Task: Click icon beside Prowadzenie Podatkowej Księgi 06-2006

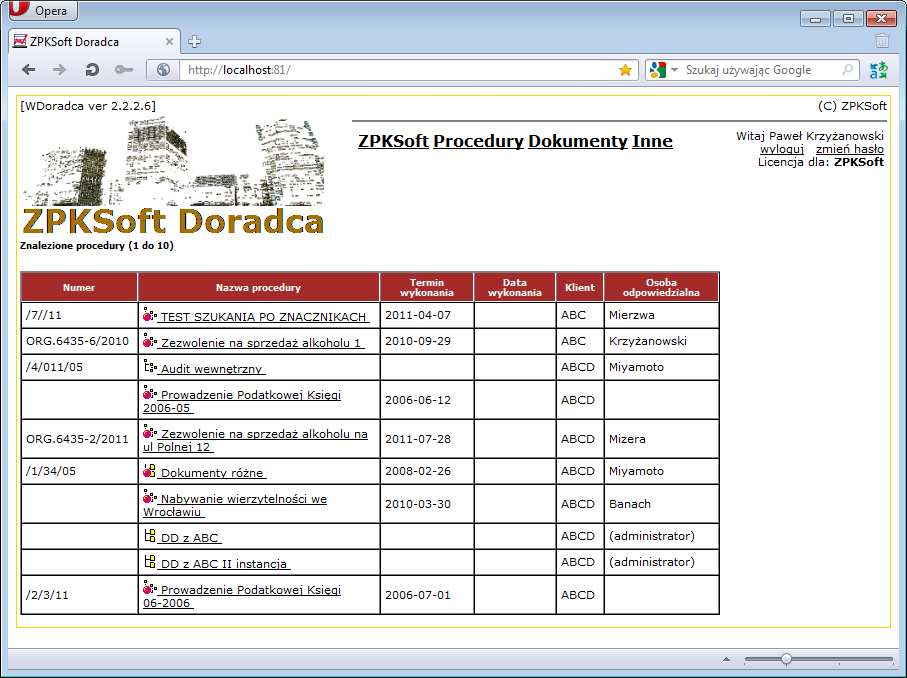Action: [x=150, y=588]
